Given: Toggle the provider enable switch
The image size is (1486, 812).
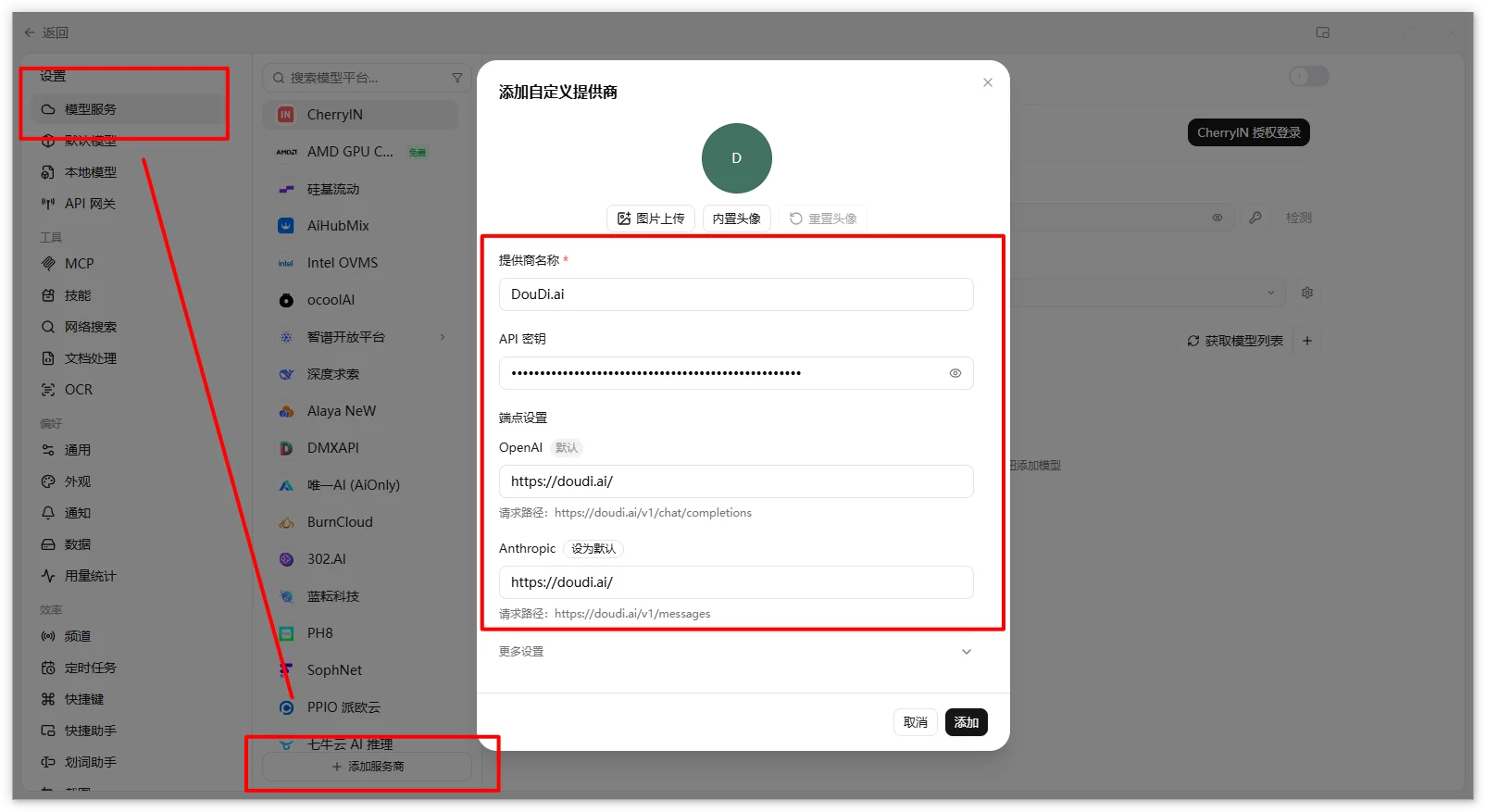Looking at the screenshot, I should point(1309,77).
